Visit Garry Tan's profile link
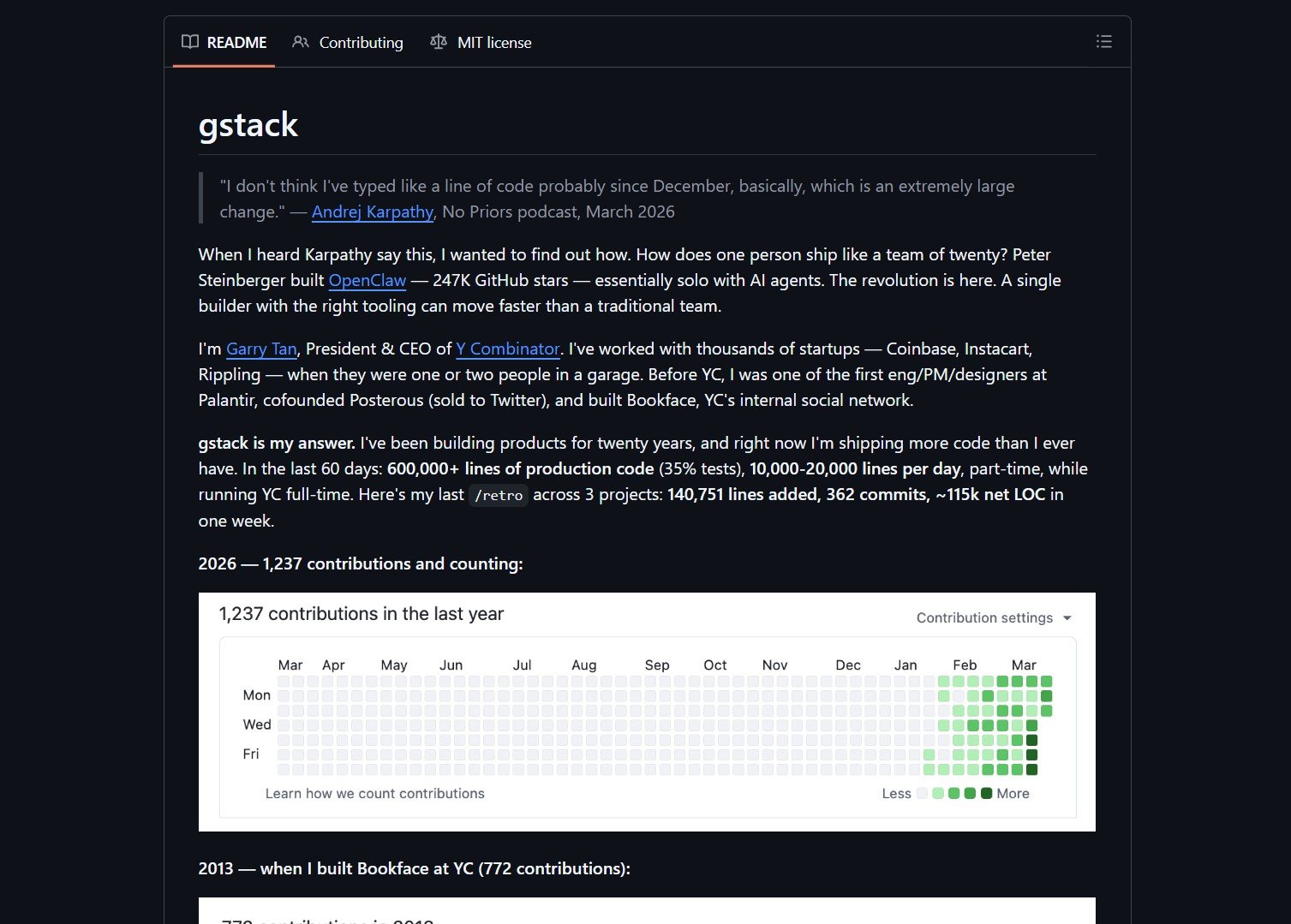The width and height of the screenshot is (1291, 924). tap(260, 349)
